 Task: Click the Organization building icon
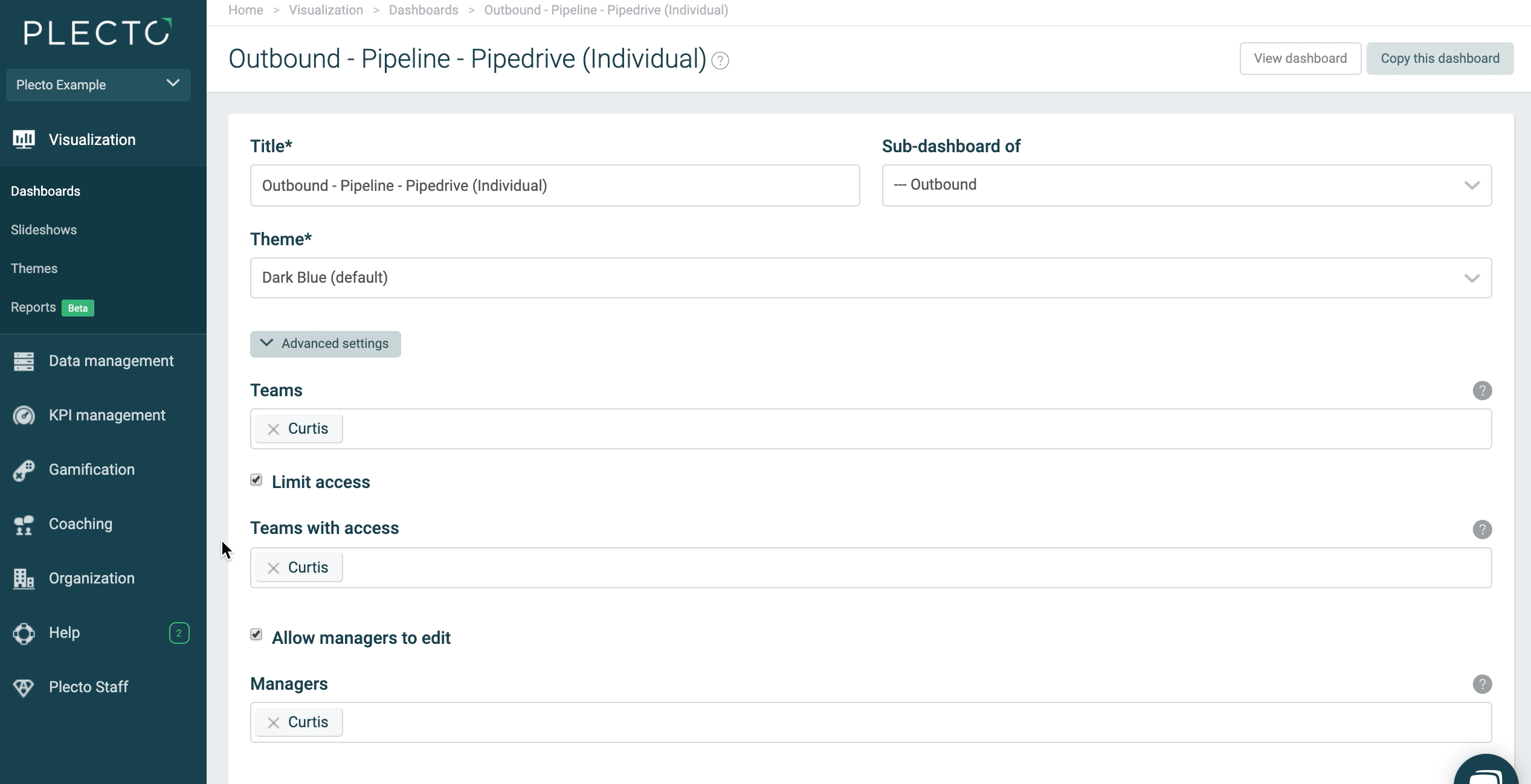click(x=24, y=579)
